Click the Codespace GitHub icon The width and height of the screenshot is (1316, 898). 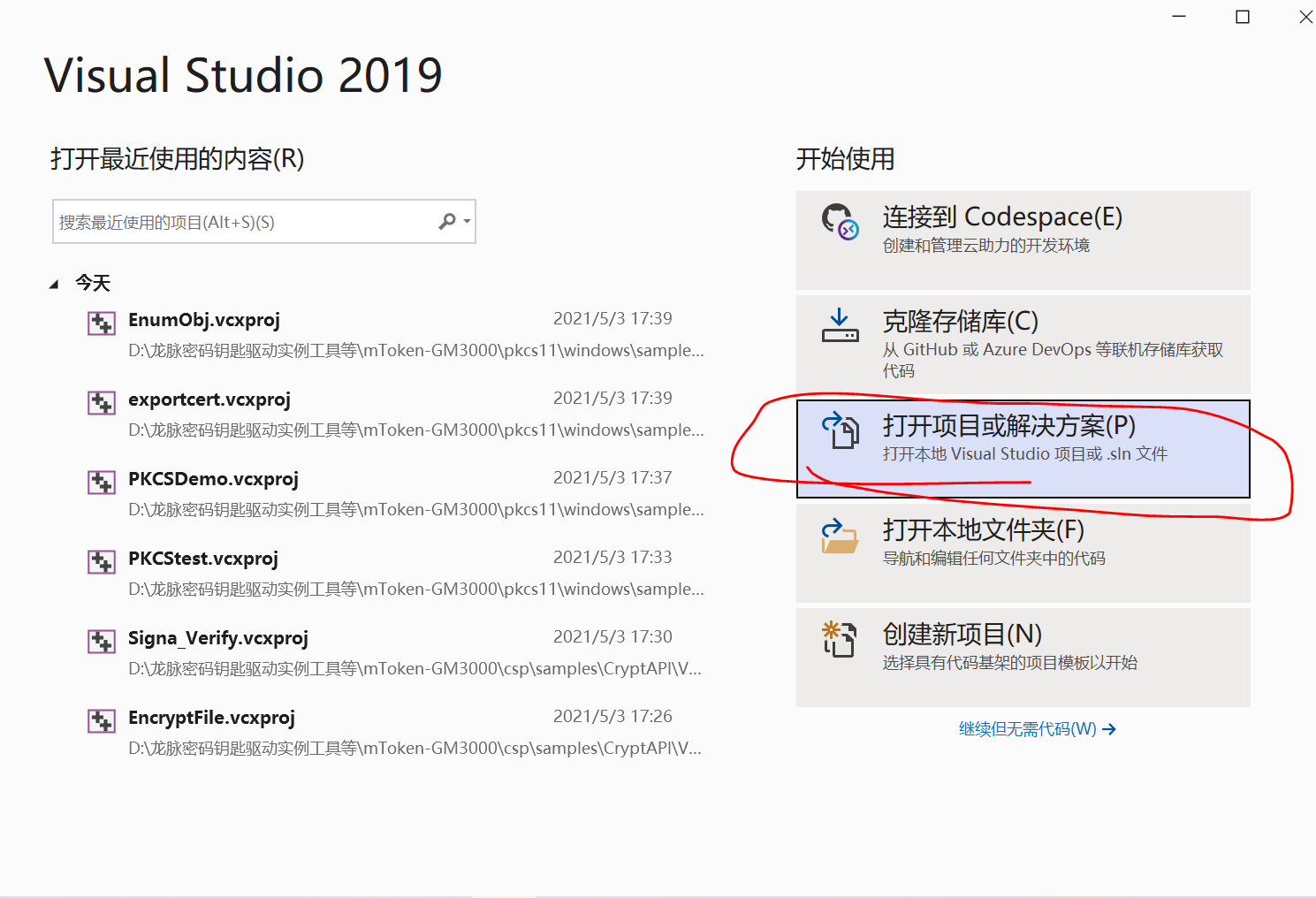[x=840, y=222]
